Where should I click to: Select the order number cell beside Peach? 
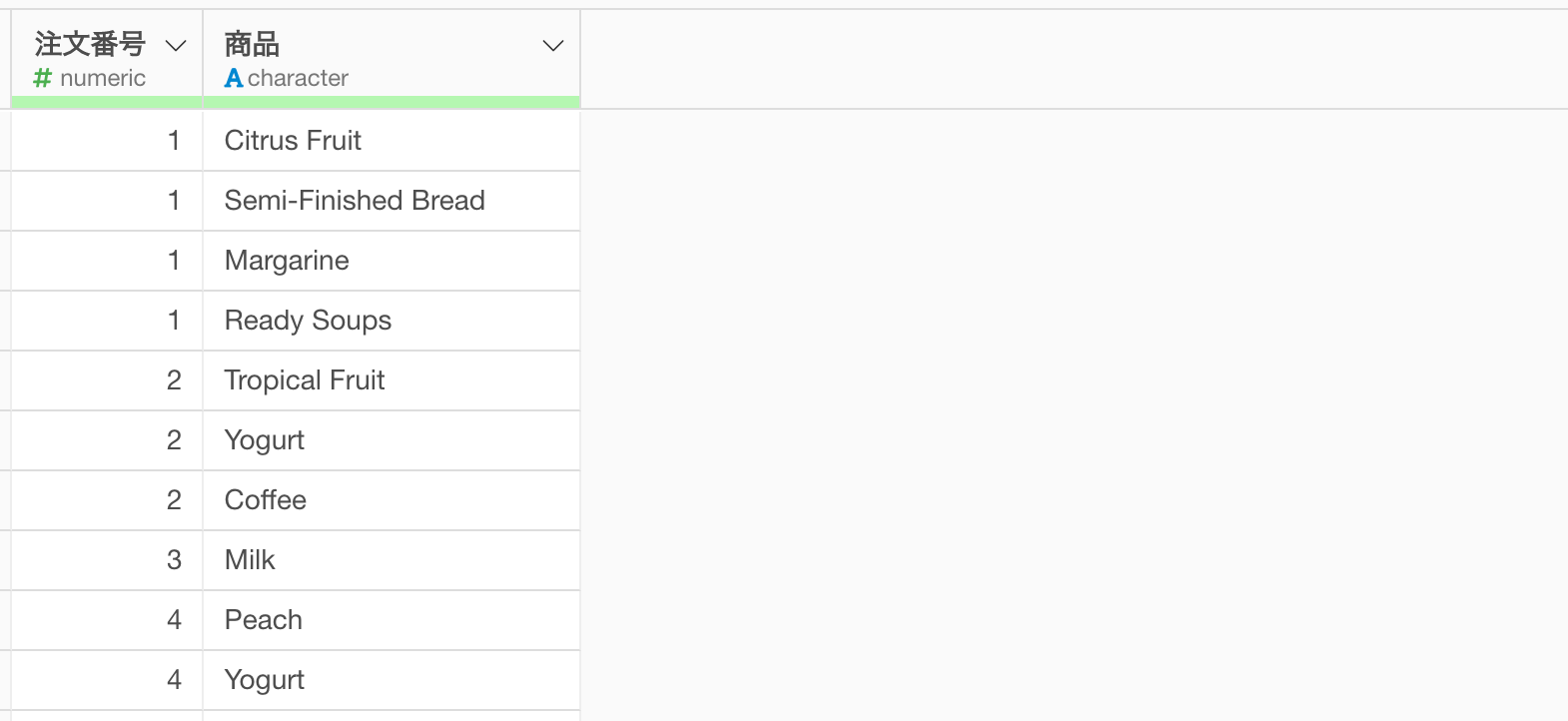(107, 620)
